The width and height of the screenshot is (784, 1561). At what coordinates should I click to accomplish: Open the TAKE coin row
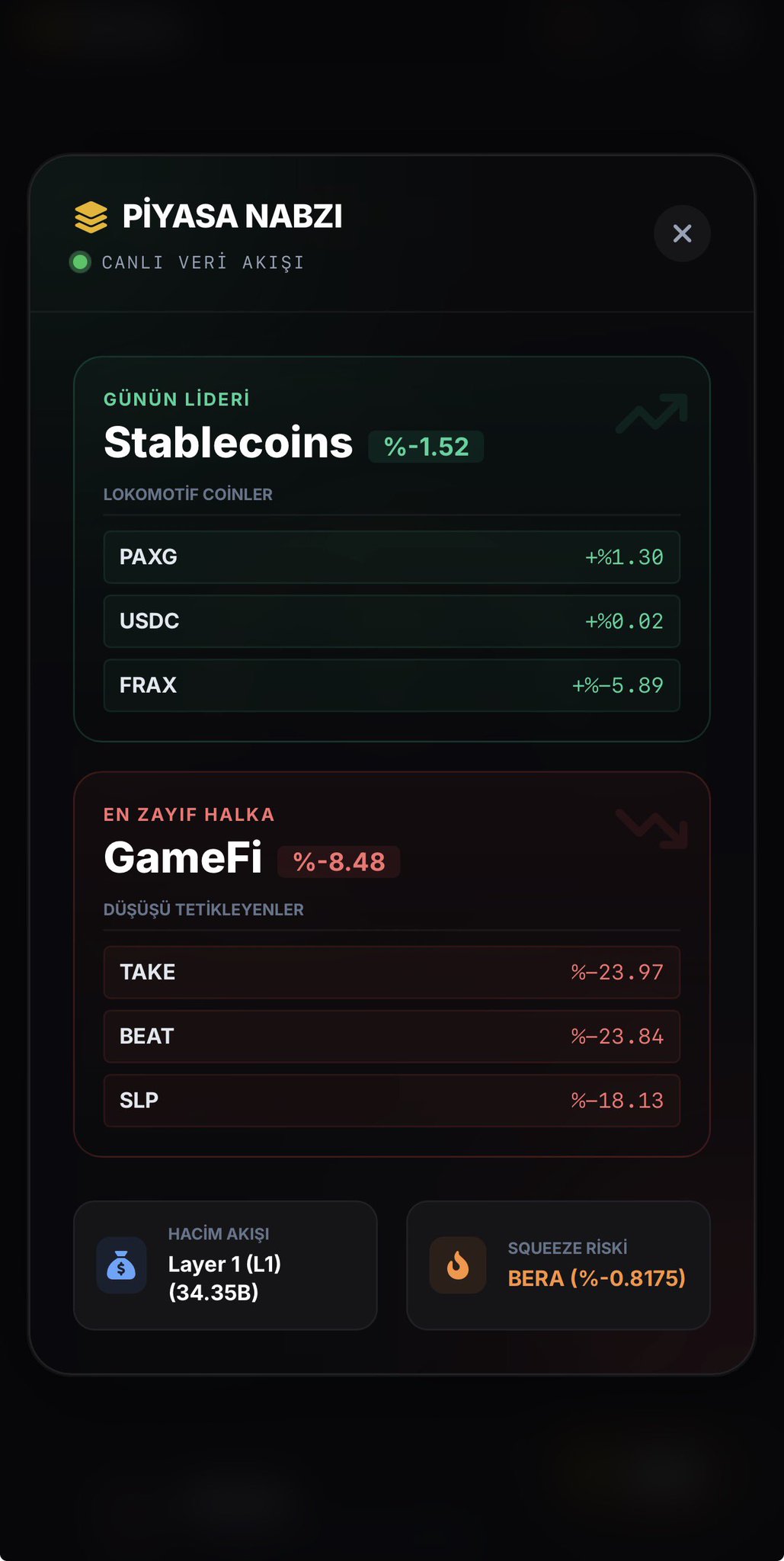[x=392, y=972]
